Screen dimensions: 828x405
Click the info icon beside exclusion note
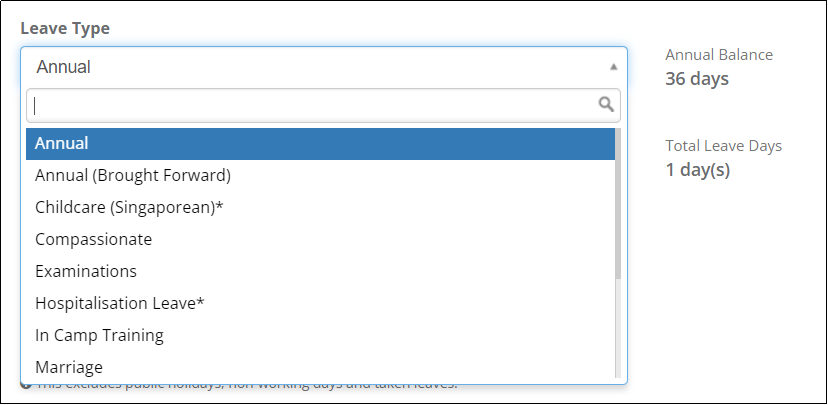click(25, 384)
